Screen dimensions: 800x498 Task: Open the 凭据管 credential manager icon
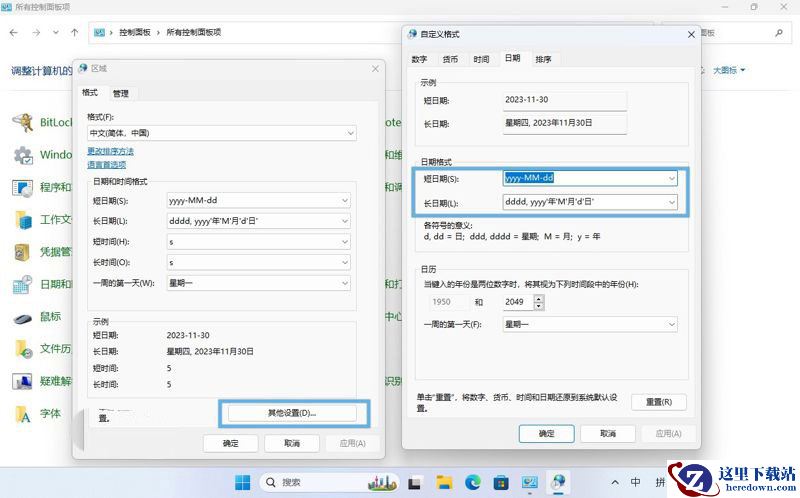tap(23, 252)
